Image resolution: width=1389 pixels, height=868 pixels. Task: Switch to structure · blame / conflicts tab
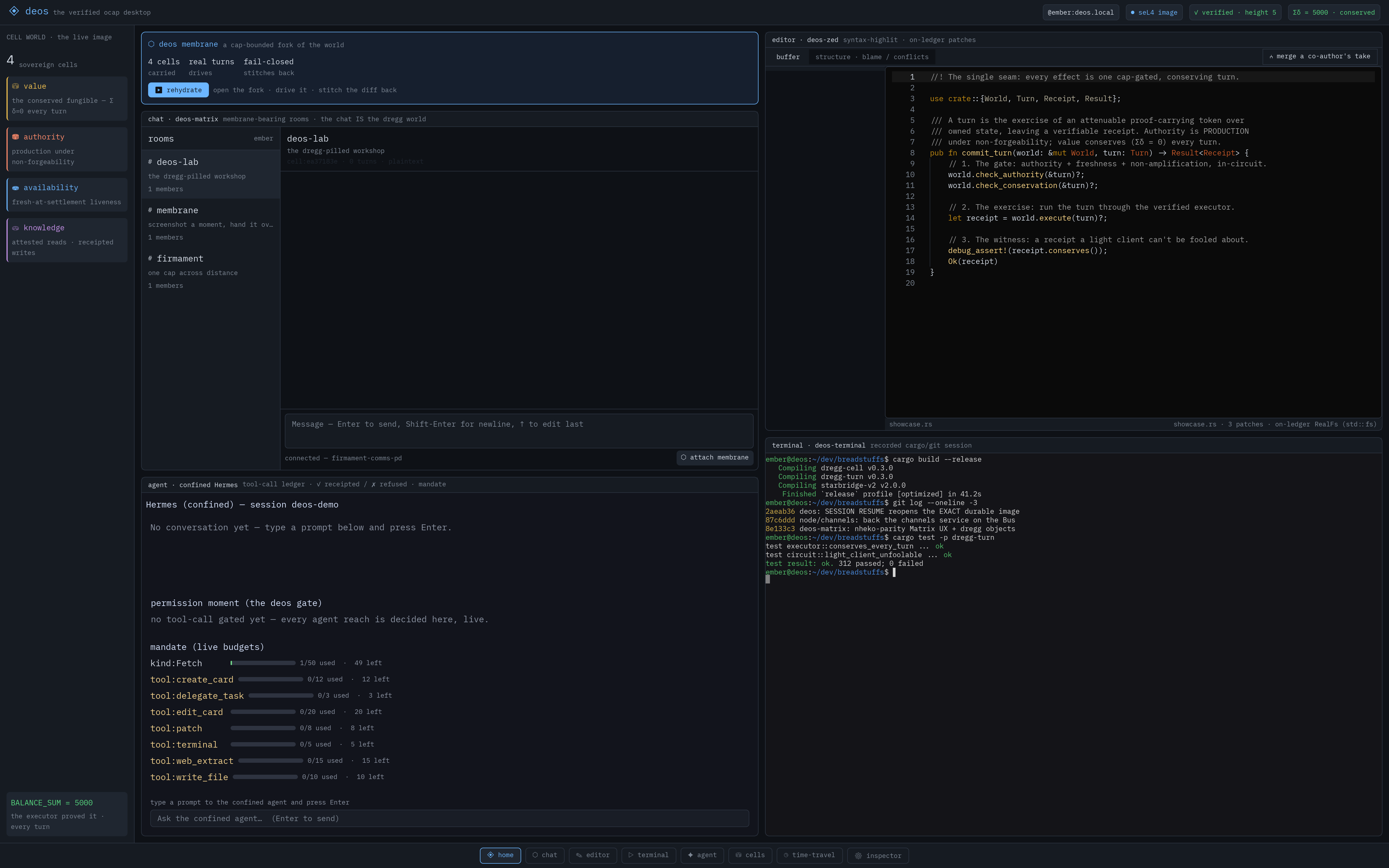[x=871, y=57]
